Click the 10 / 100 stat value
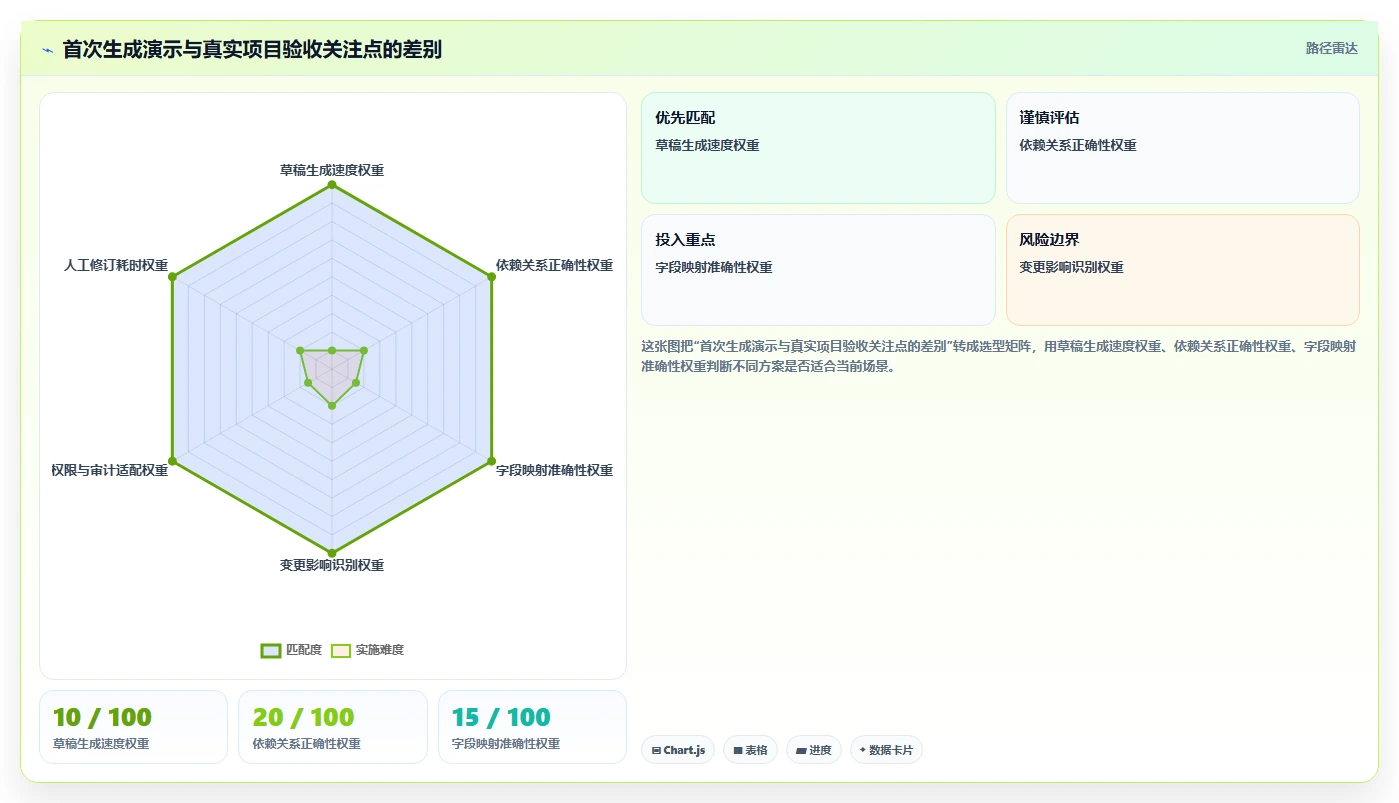The height and width of the screenshot is (803, 1399). [102, 717]
